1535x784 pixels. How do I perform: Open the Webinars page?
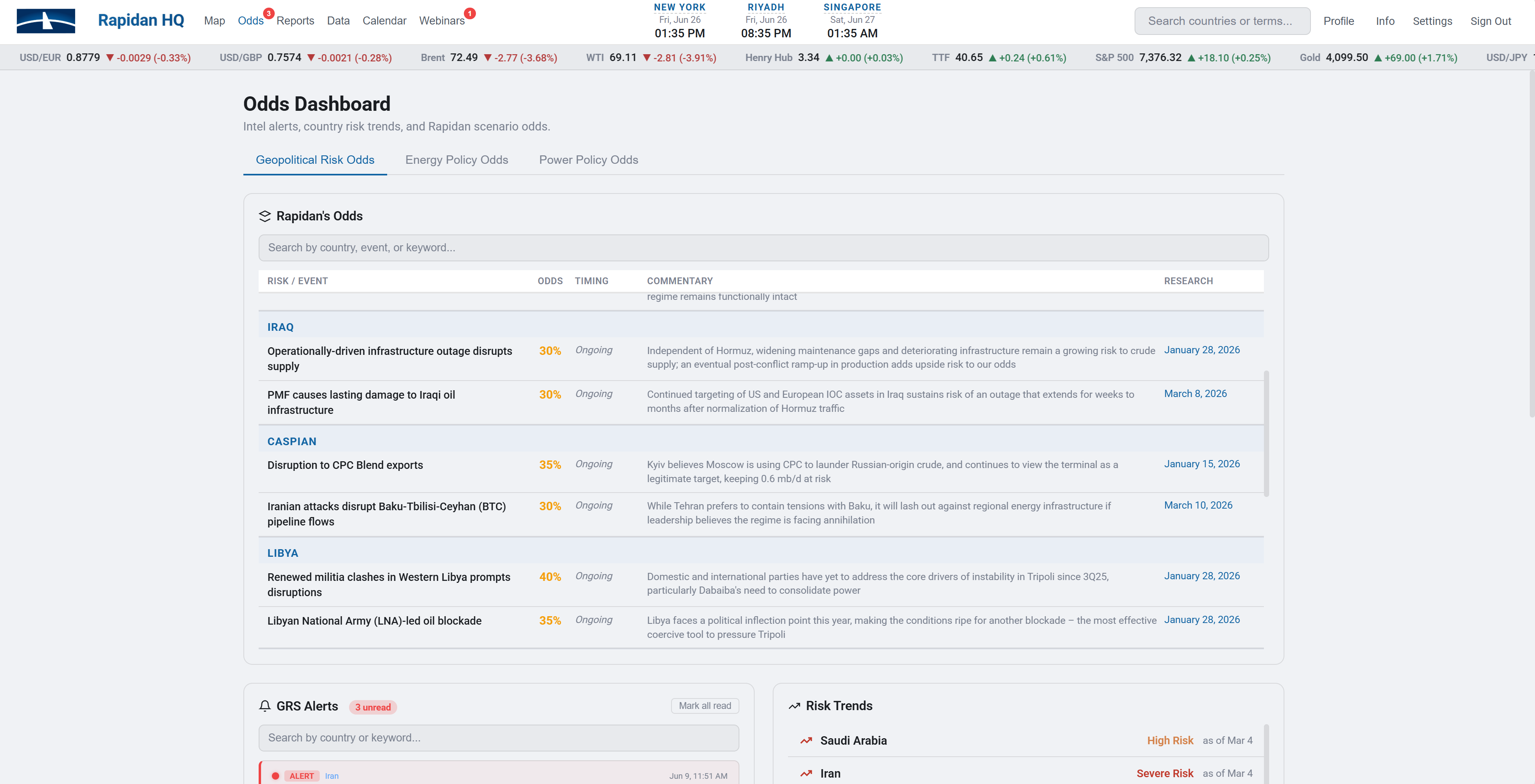coord(441,21)
